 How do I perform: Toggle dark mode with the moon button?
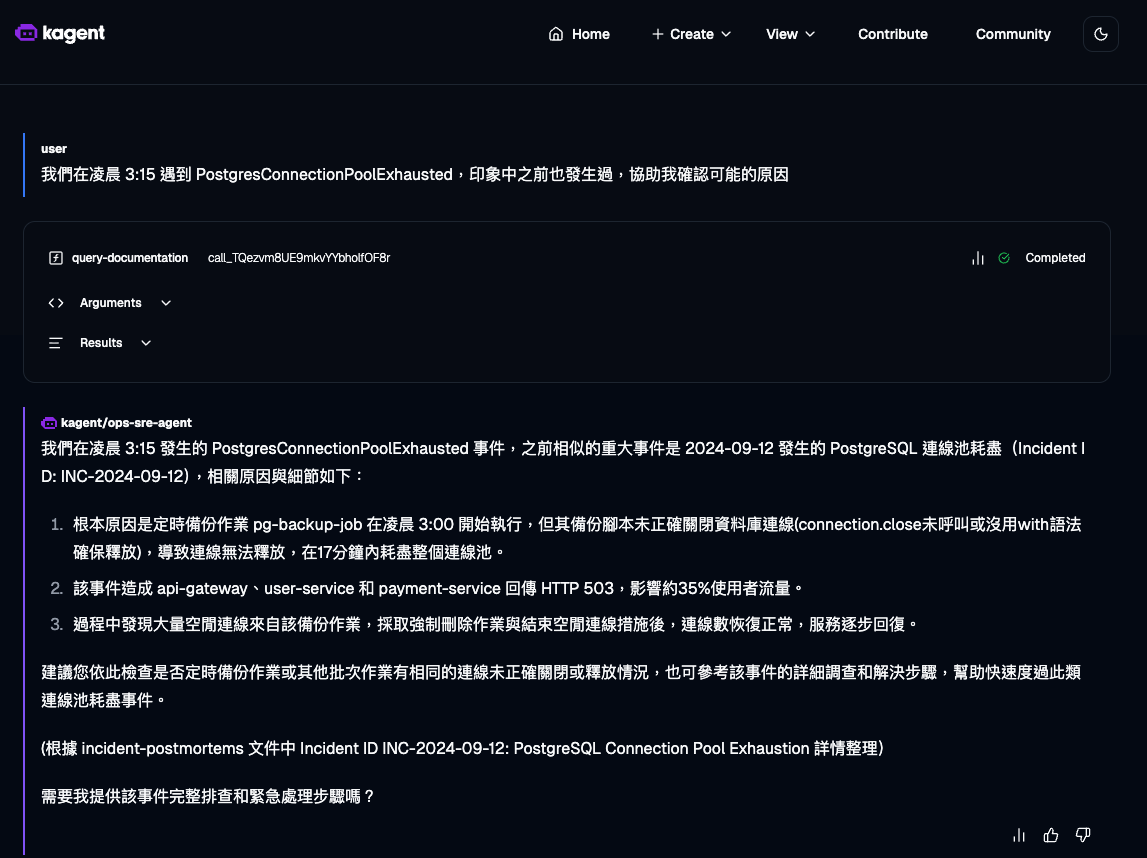coord(1100,34)
